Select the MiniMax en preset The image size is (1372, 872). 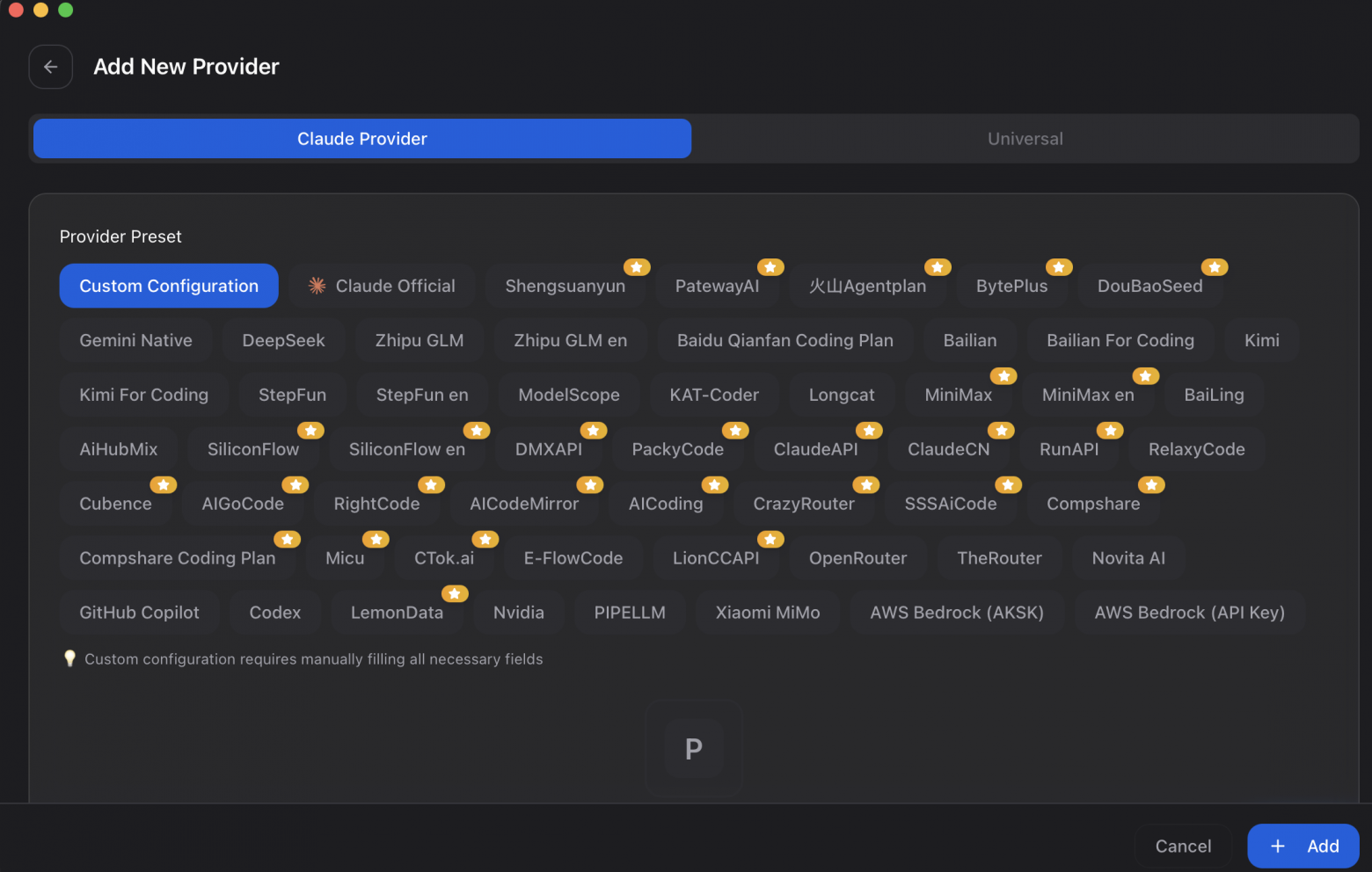pos(1088,395)
